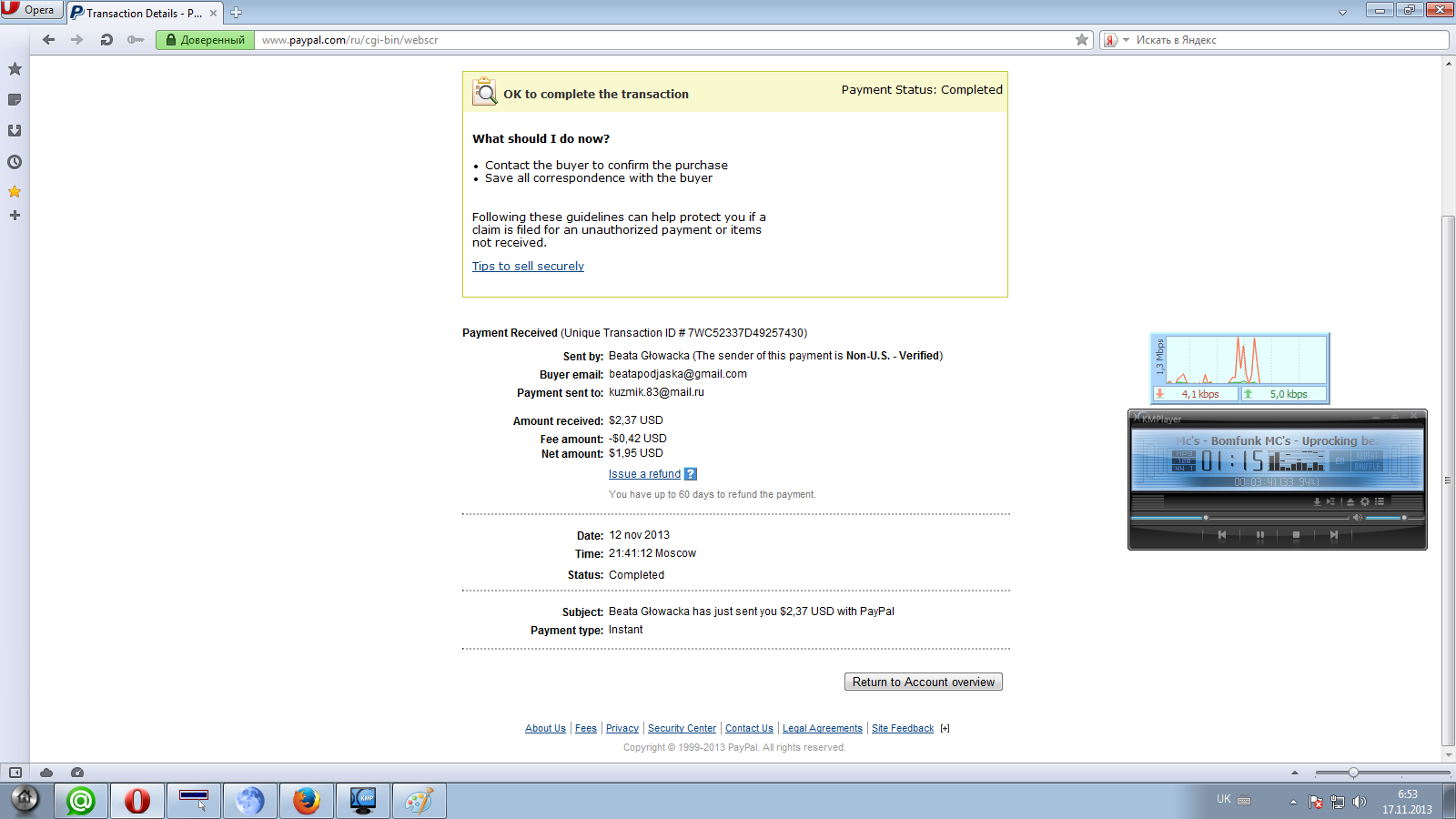Toggle SHUFFLE mode in KMPlayer
The image size is (1456, 819).
[x=1367, y=467]
